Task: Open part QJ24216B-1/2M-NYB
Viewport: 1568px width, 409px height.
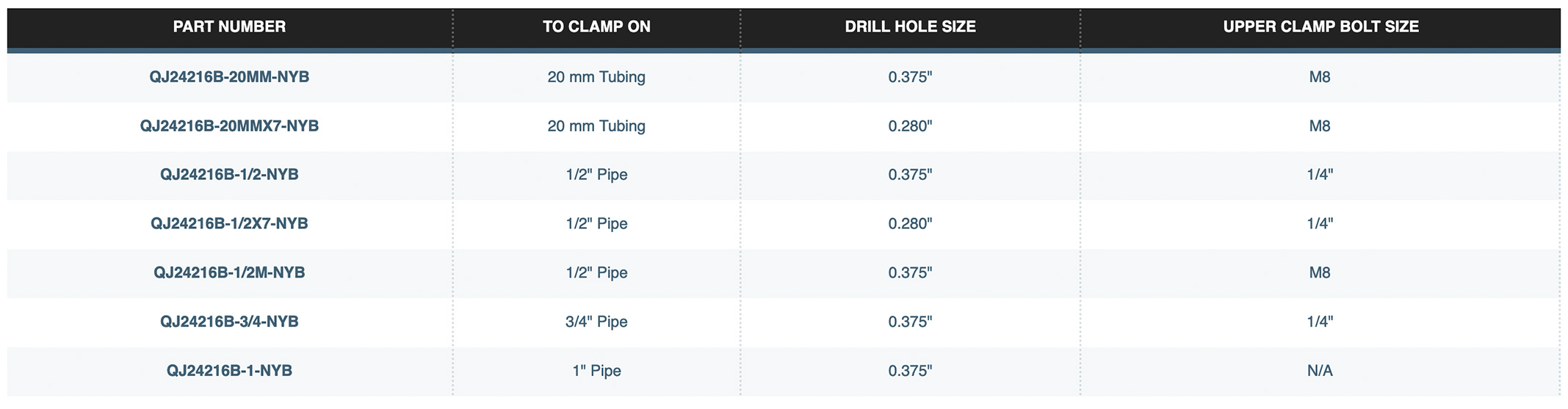Action: (229, 273)
